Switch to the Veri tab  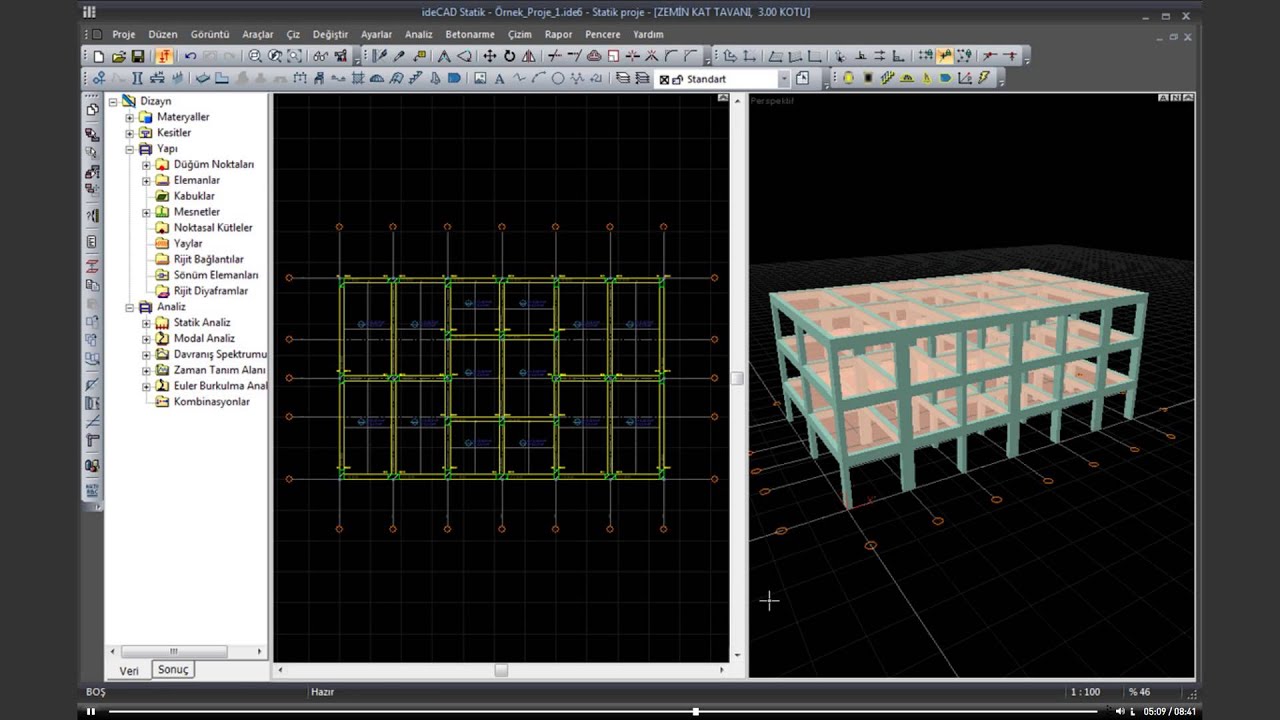coord(129,671)
